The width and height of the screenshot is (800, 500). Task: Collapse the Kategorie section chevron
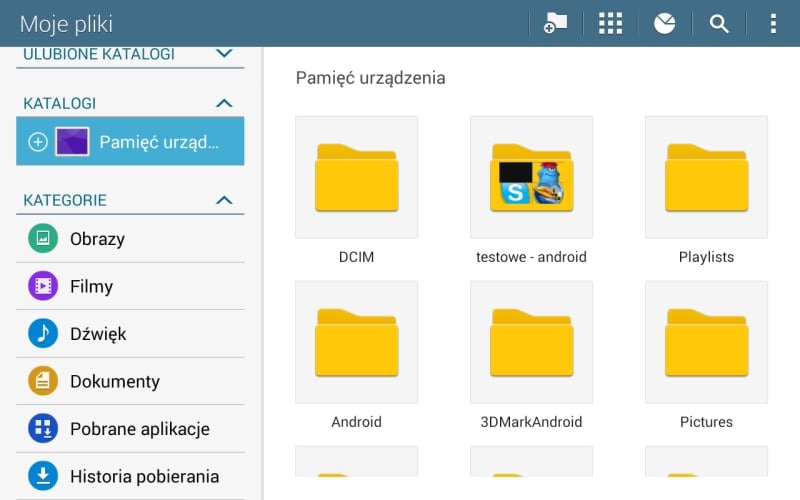click(224, 200)
